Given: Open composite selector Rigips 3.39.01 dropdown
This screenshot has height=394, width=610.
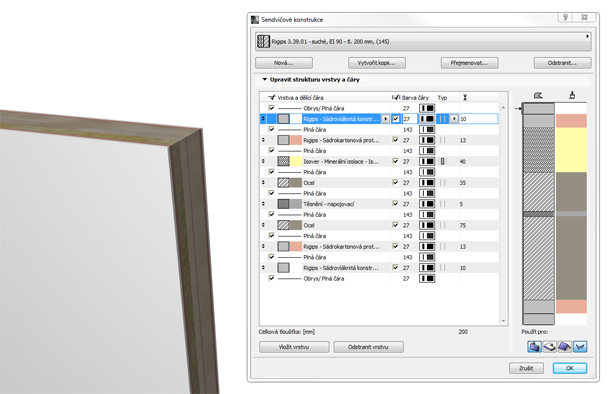Looking at the screenshot, I should pos(423,41).
